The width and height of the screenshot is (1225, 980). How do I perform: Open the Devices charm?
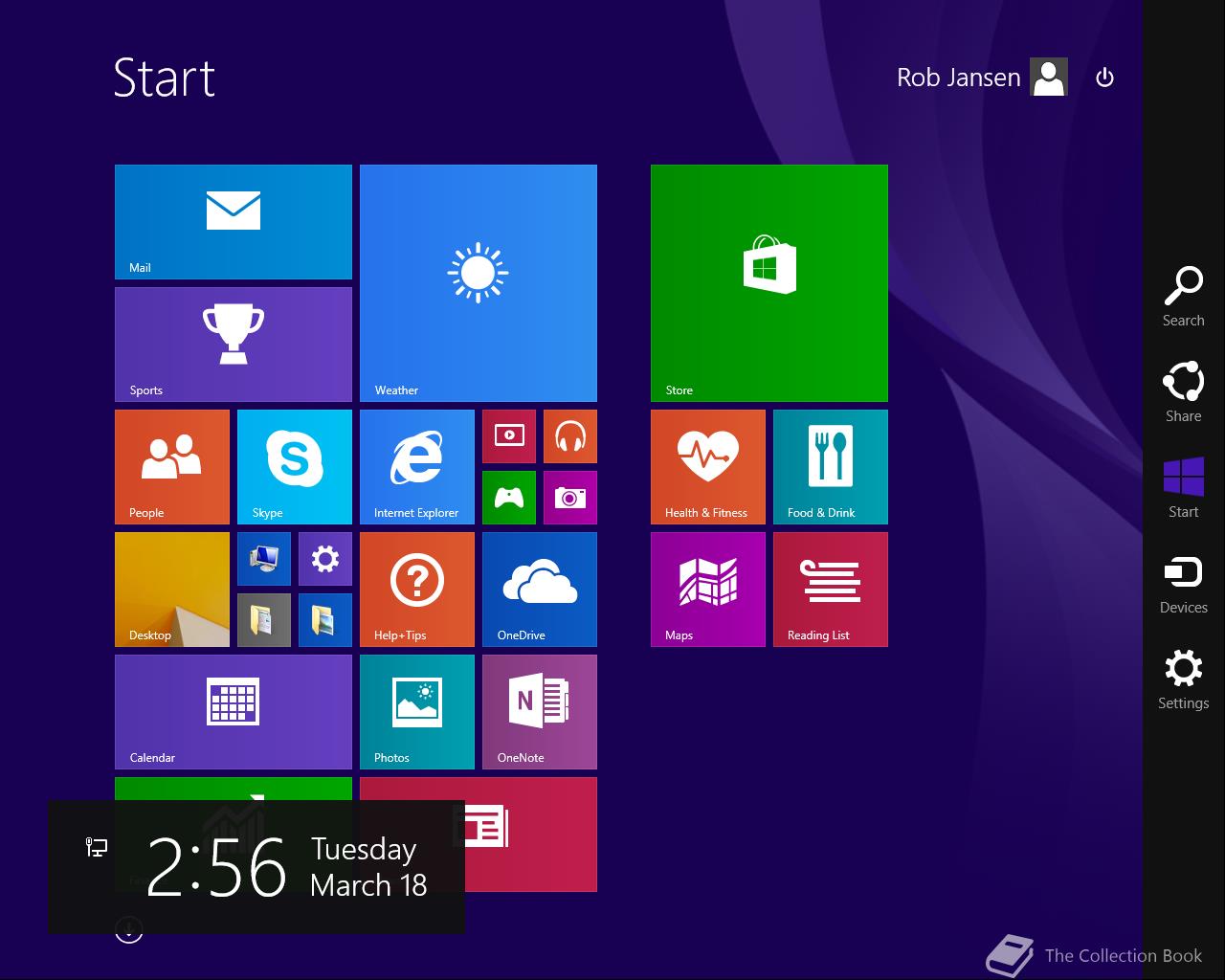coord(1184,584)
